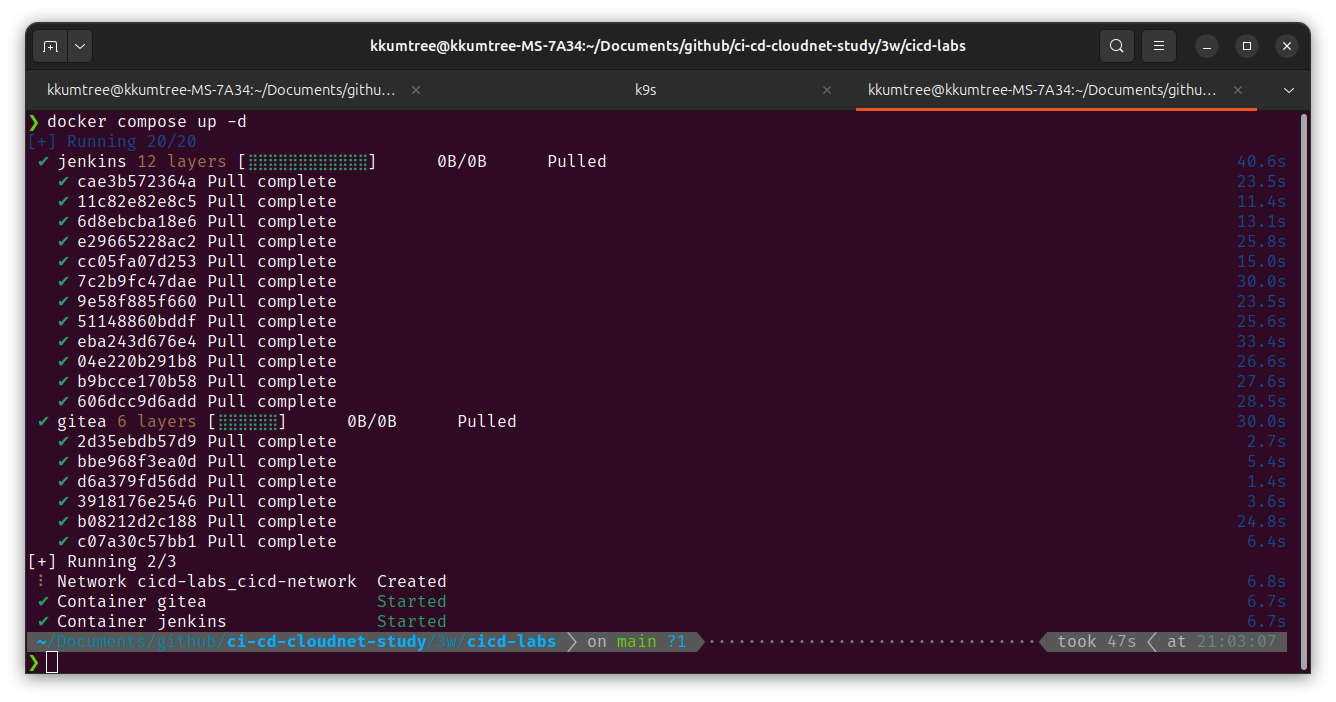Click the terminal vertical scrollbar

point(1303,391)
